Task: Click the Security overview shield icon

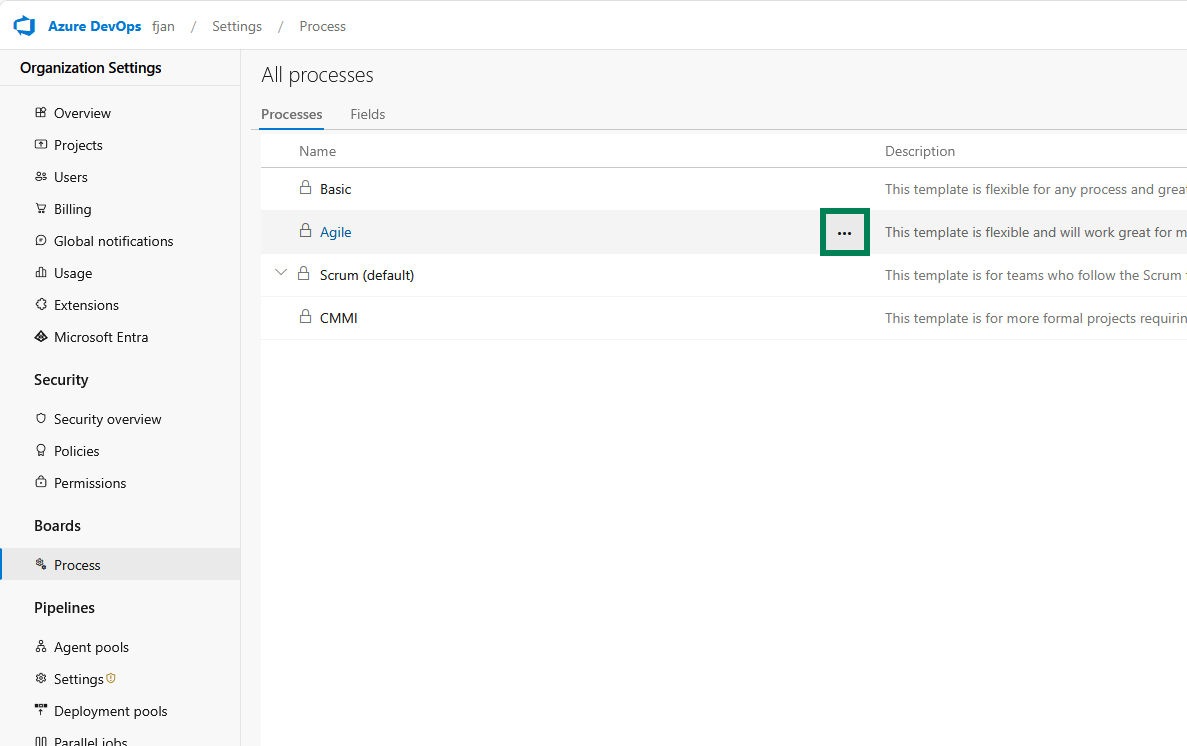Action: (x=40, y=419)
